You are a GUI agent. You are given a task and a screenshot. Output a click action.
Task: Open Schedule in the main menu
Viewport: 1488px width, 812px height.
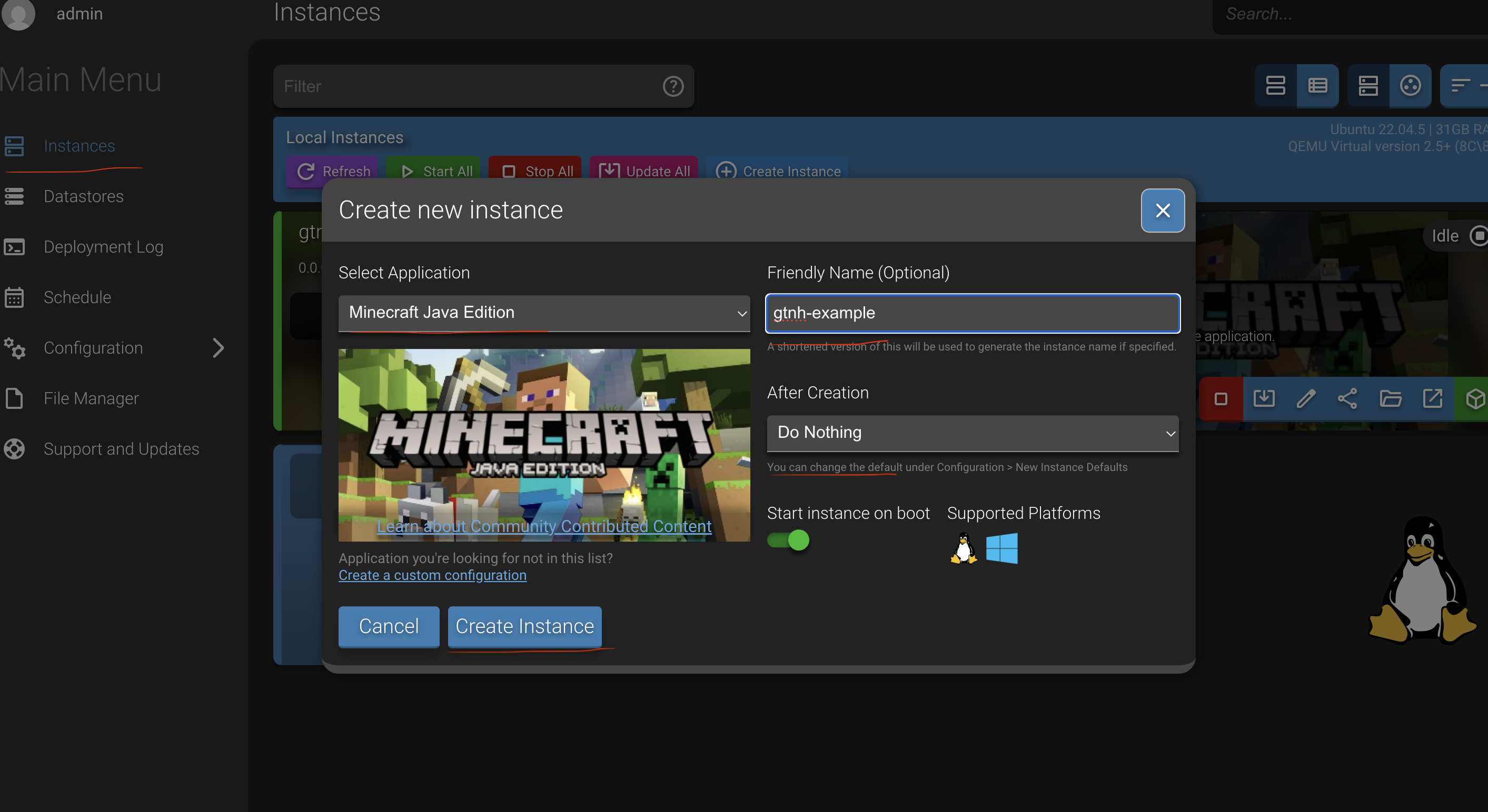(77, 297)
